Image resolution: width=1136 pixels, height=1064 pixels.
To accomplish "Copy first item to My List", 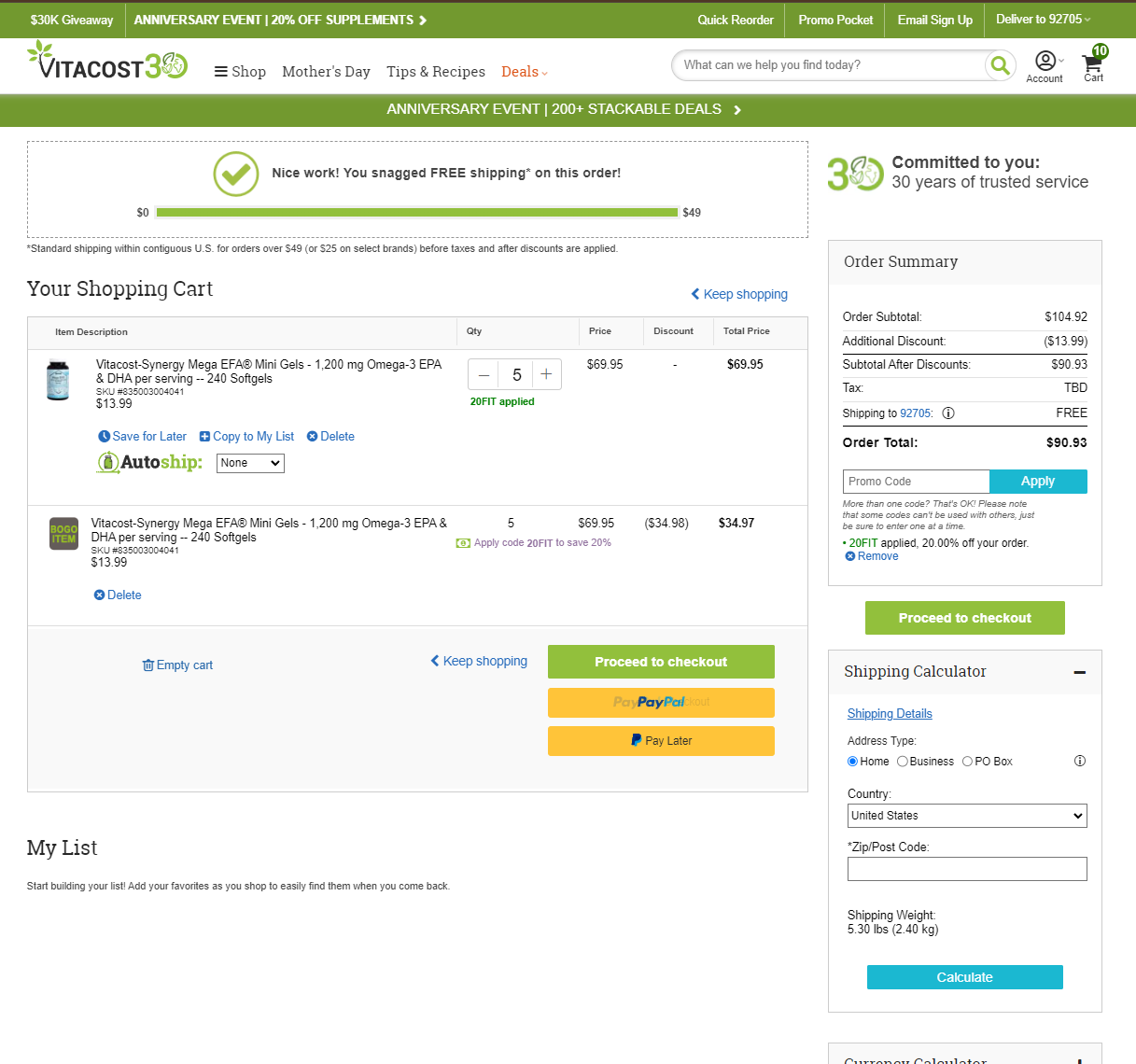I will (246, 437).
